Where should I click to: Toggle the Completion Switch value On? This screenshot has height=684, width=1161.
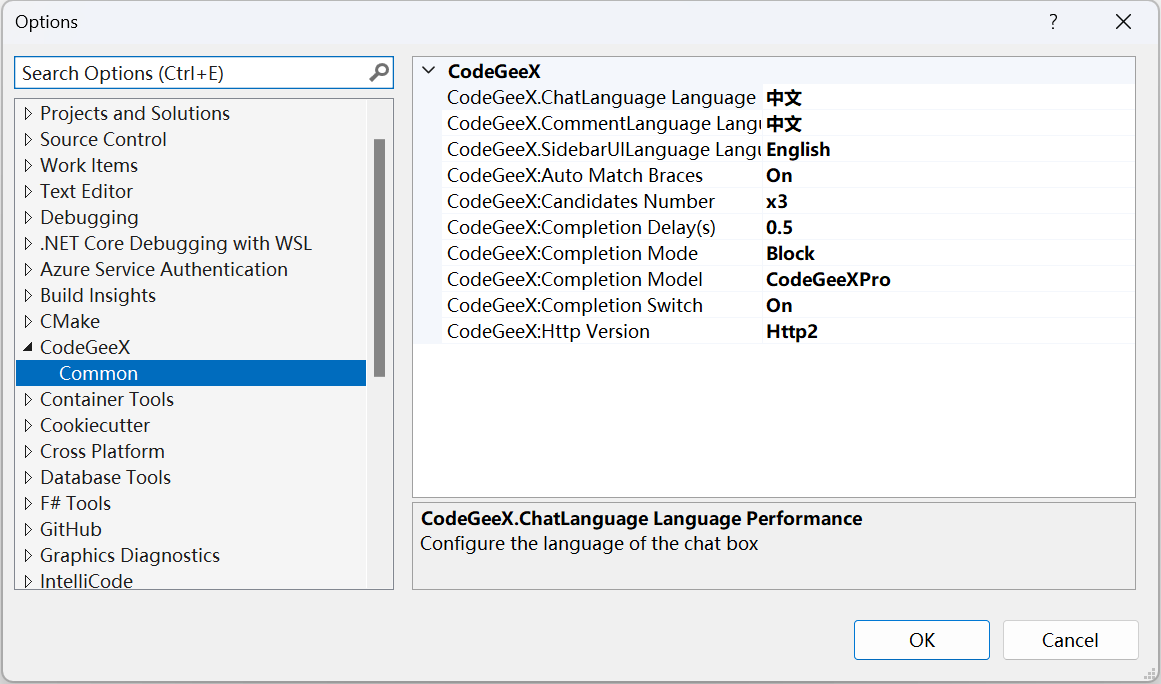tap(779, 305)
